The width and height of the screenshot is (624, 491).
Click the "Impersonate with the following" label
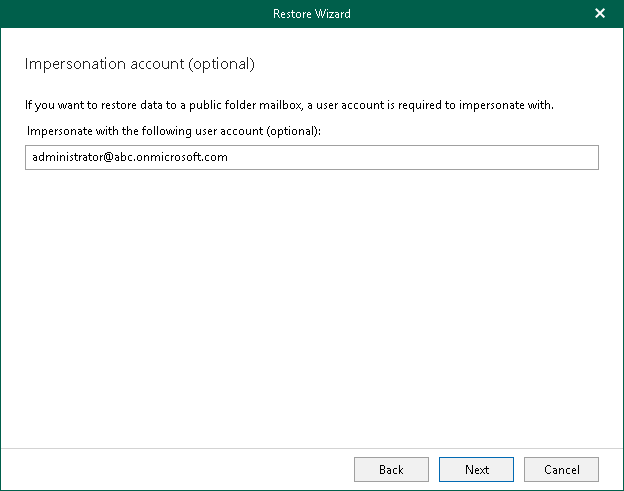(112, 131)
